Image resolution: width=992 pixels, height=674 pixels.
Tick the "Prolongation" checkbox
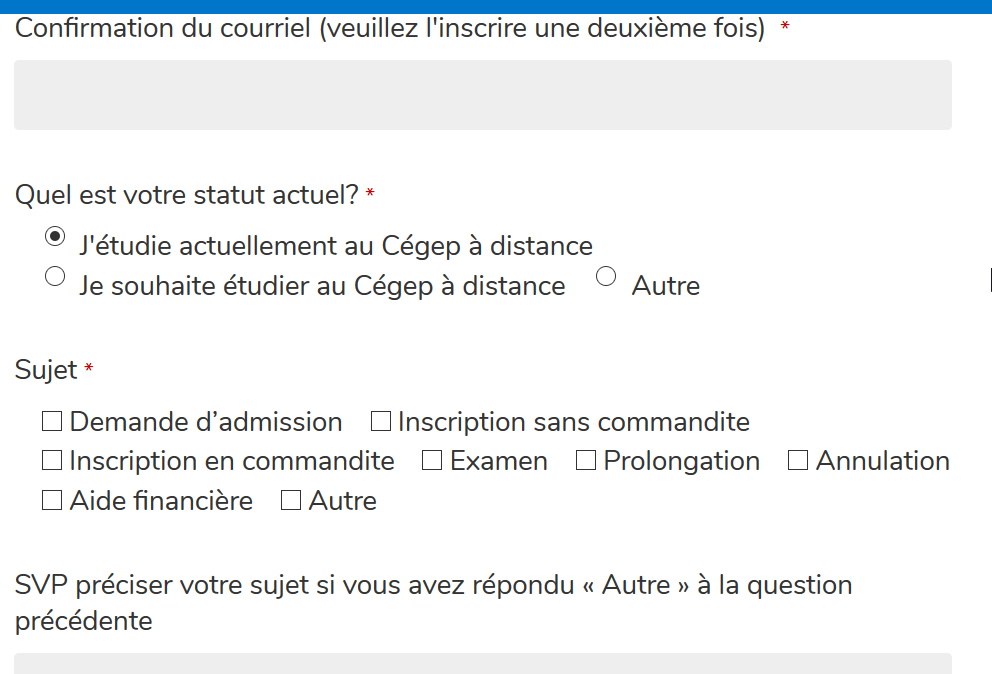[586, 461]
